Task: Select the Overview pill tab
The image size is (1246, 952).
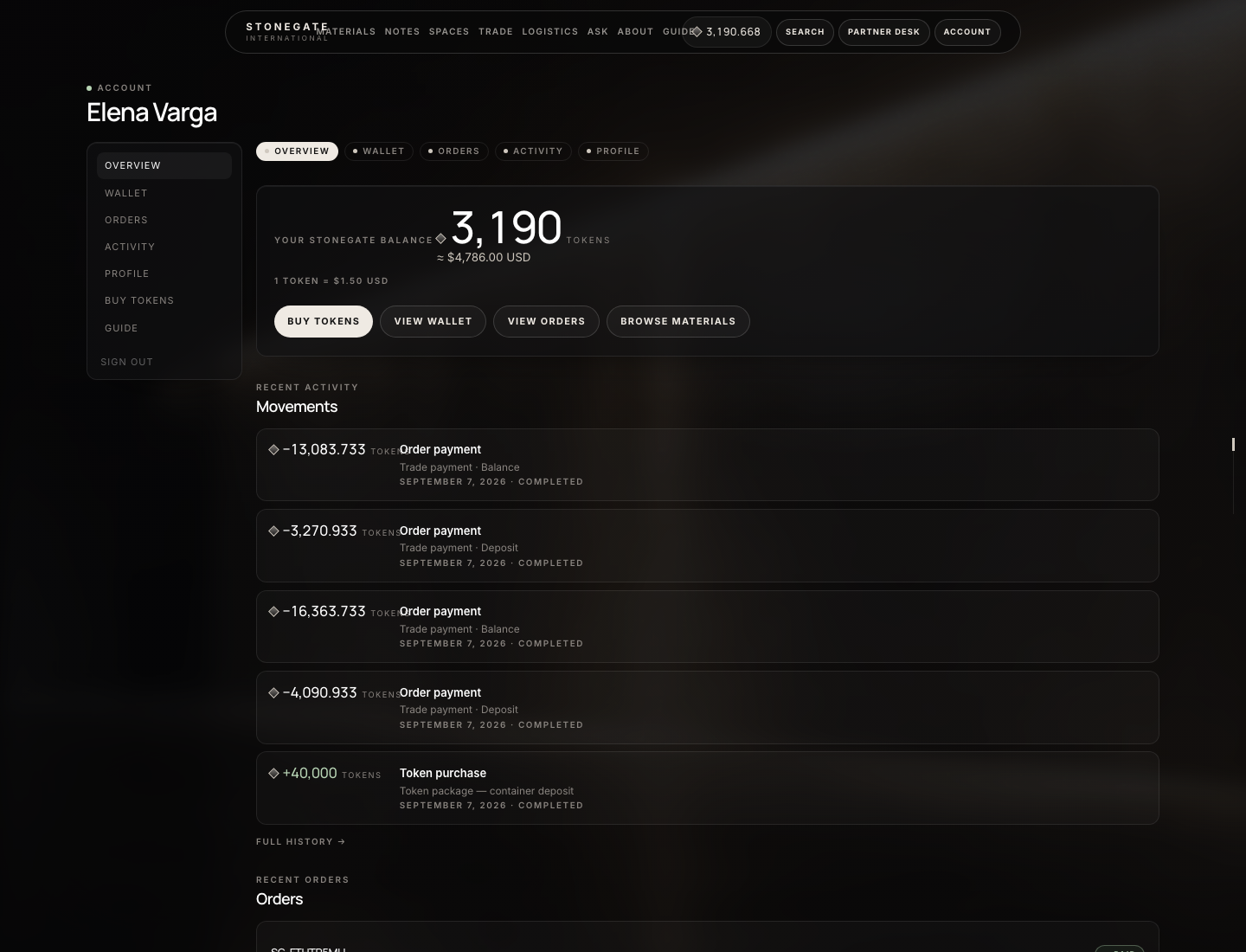Action: click(x=297, y=151)
